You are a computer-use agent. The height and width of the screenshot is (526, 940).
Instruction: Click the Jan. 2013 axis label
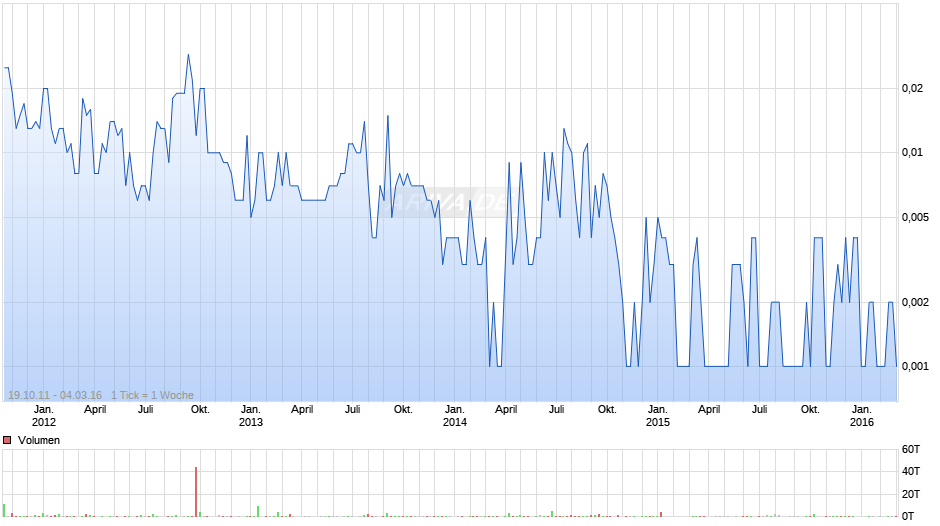click(x=251, y=416)
